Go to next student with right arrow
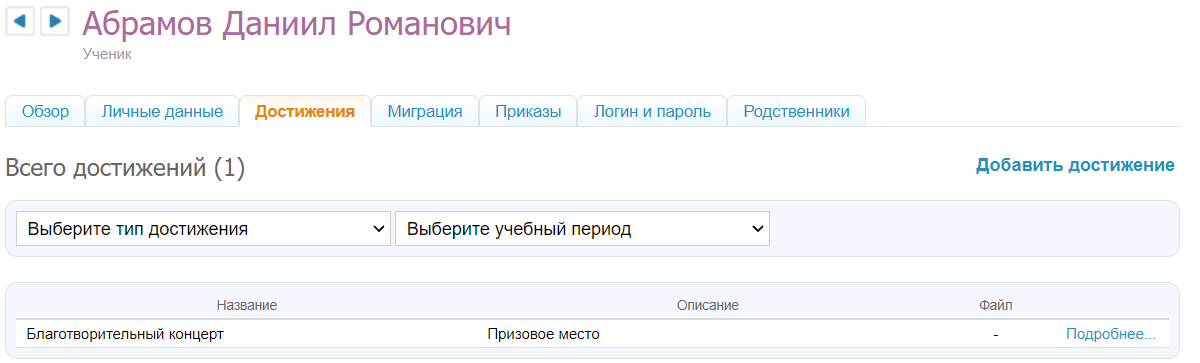Screen dimensions: 1200x363 [55, 21]
